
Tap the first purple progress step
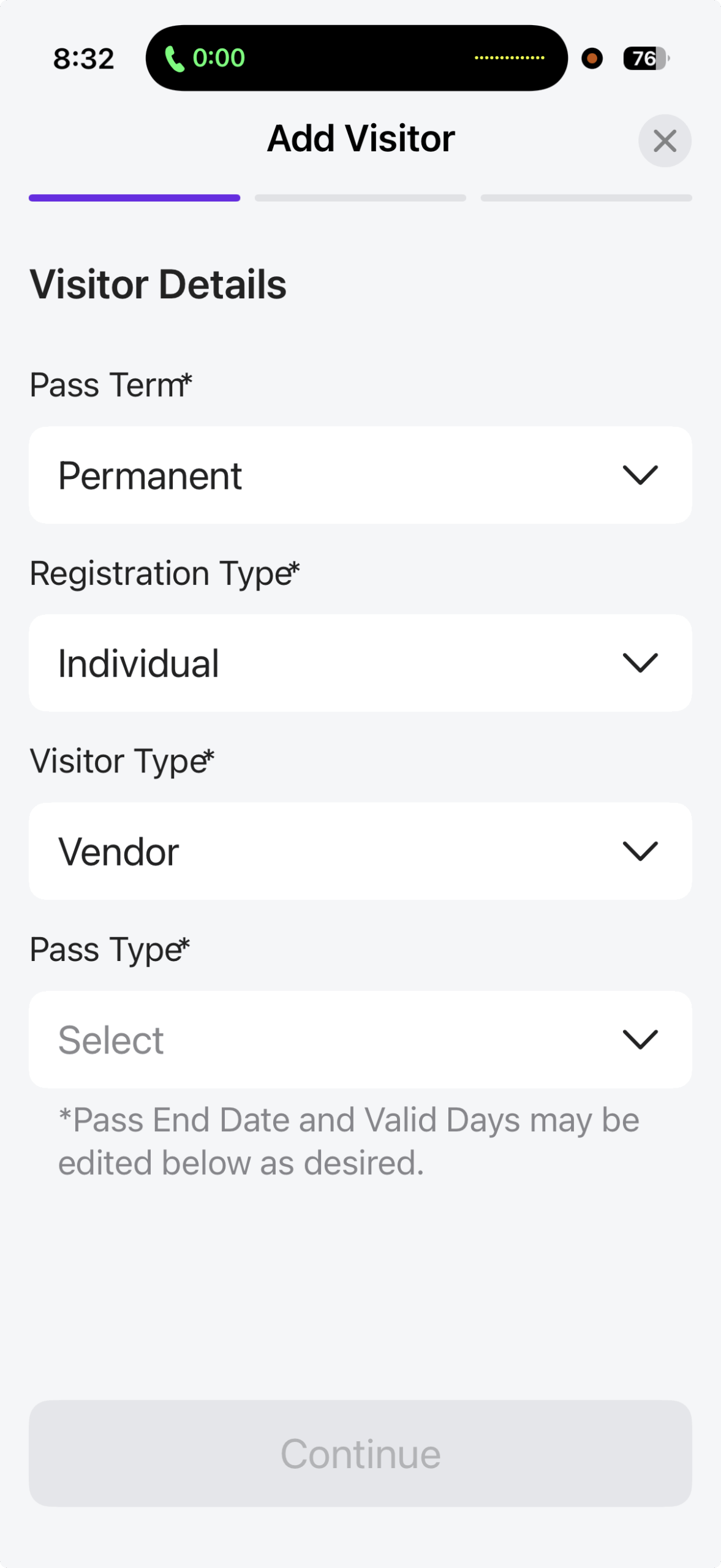point(134,198)
